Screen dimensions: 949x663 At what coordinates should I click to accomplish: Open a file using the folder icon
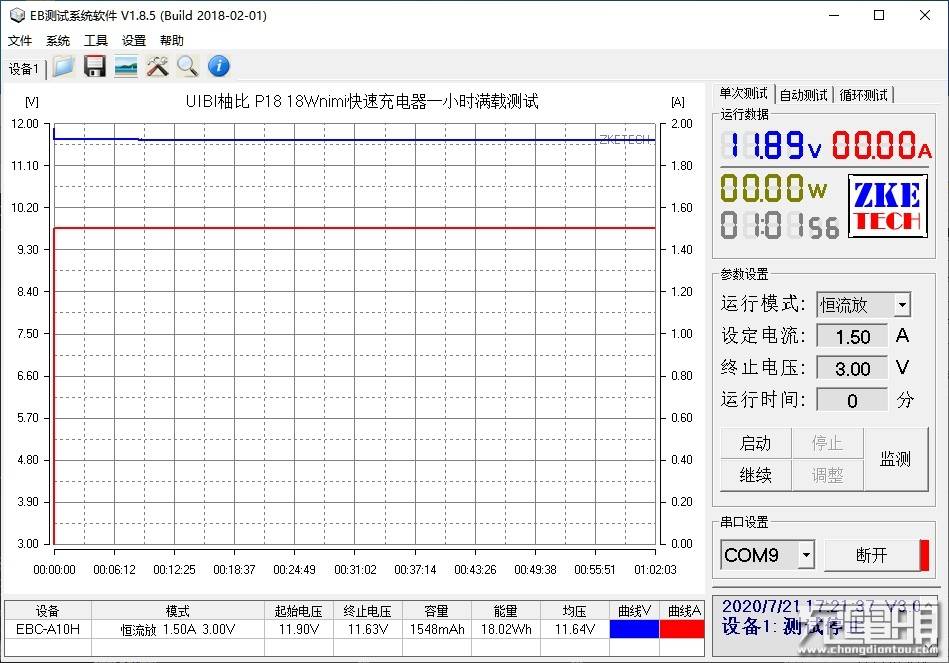coord(62,66)
